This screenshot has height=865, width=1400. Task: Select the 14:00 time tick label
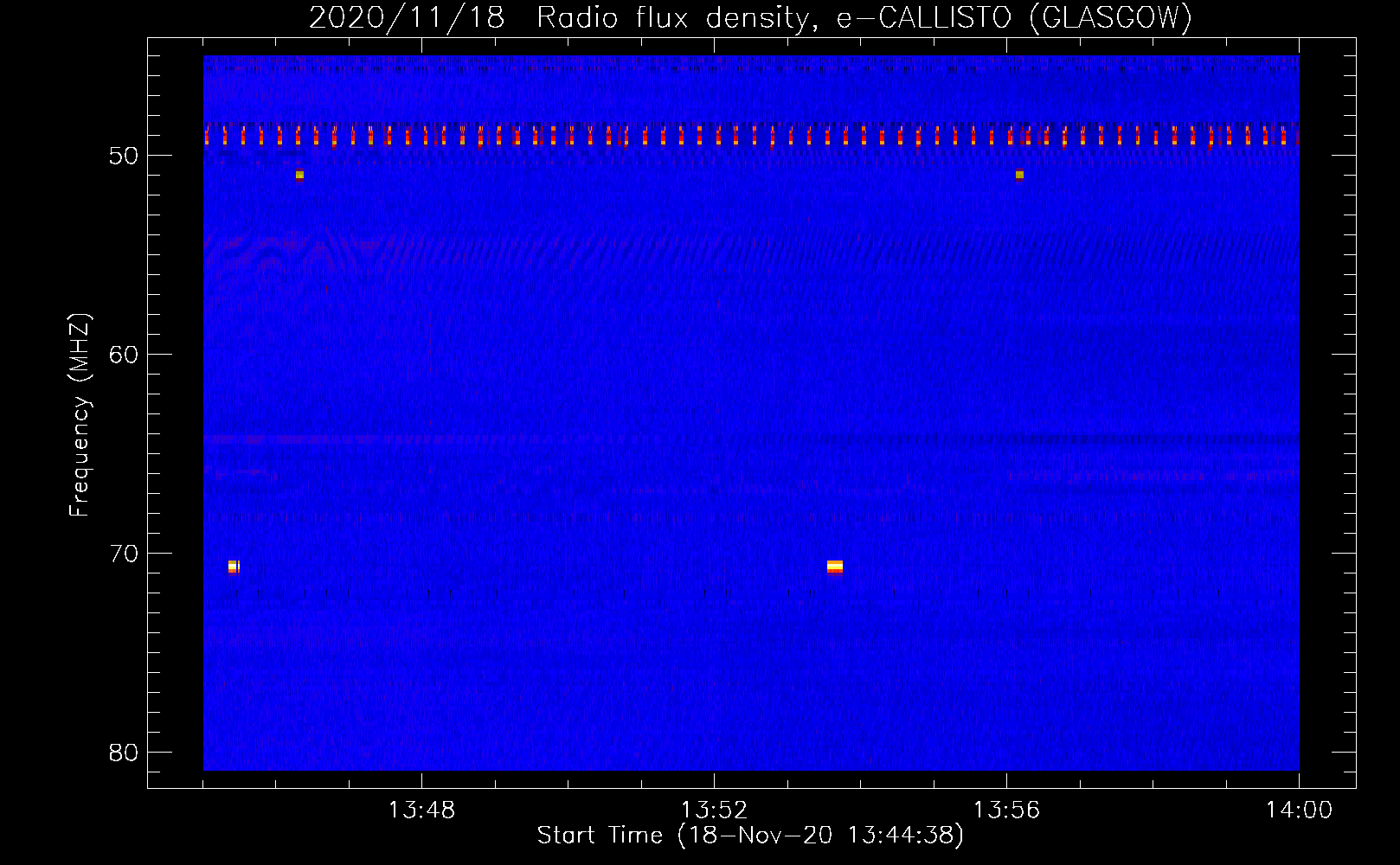click(x=1299, y=811)
